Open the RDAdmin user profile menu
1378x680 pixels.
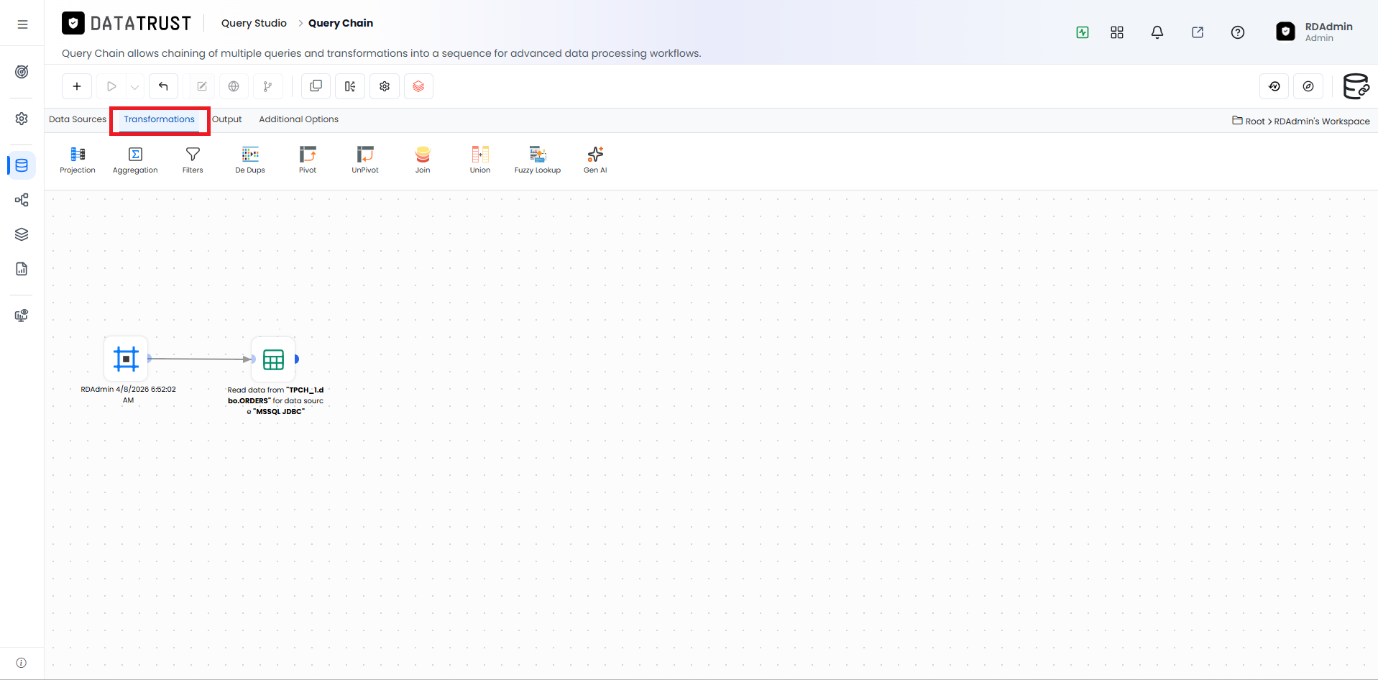1314,32
